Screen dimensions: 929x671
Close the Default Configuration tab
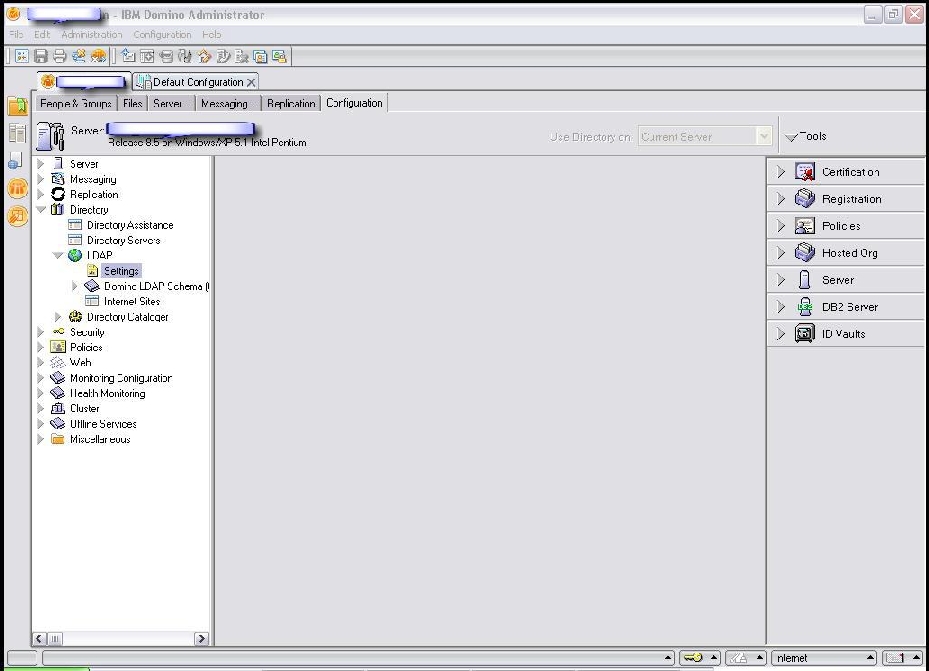251,82
